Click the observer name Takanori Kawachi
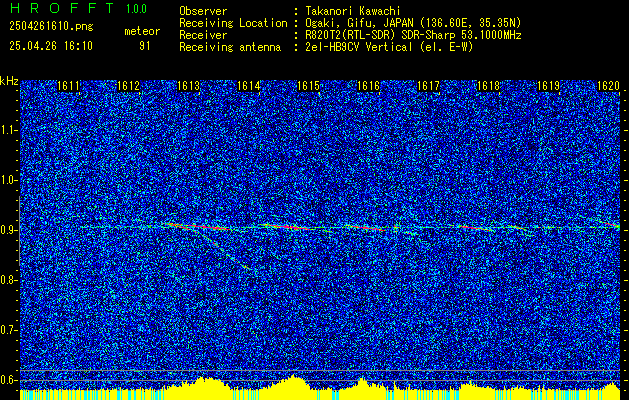 [353, 11]
